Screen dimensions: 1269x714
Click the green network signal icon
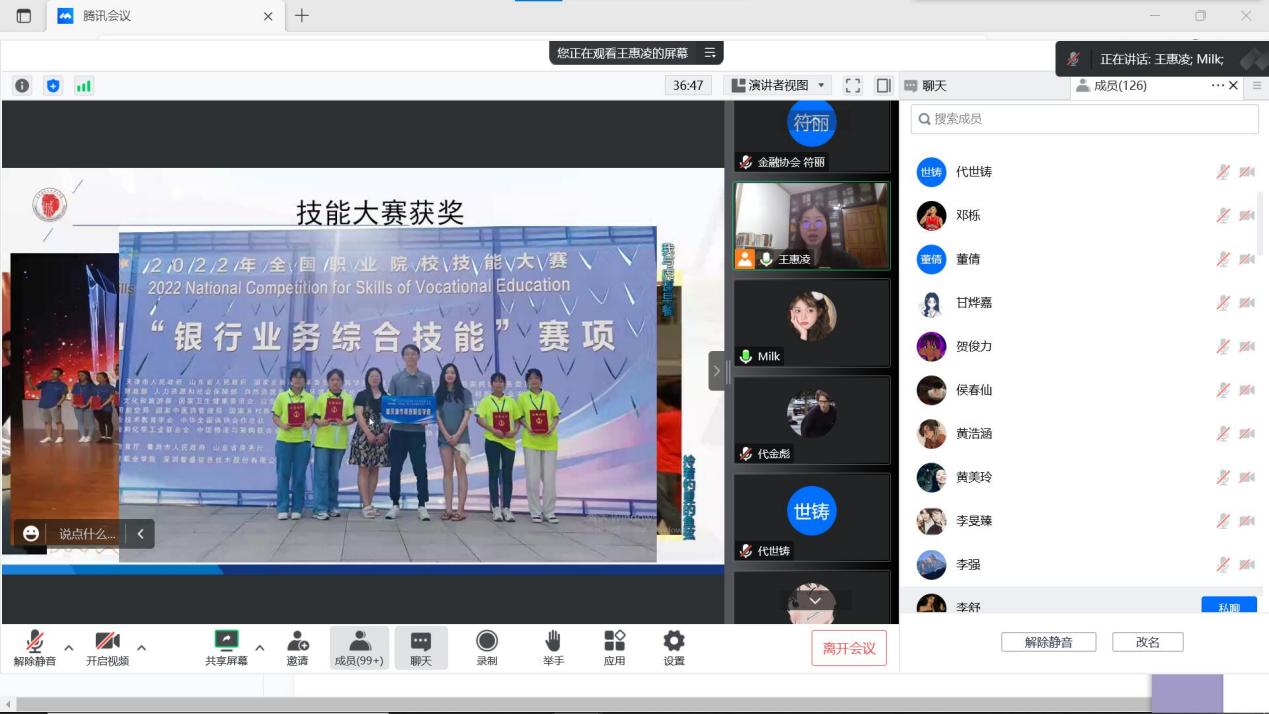click(x=84, y=86)
